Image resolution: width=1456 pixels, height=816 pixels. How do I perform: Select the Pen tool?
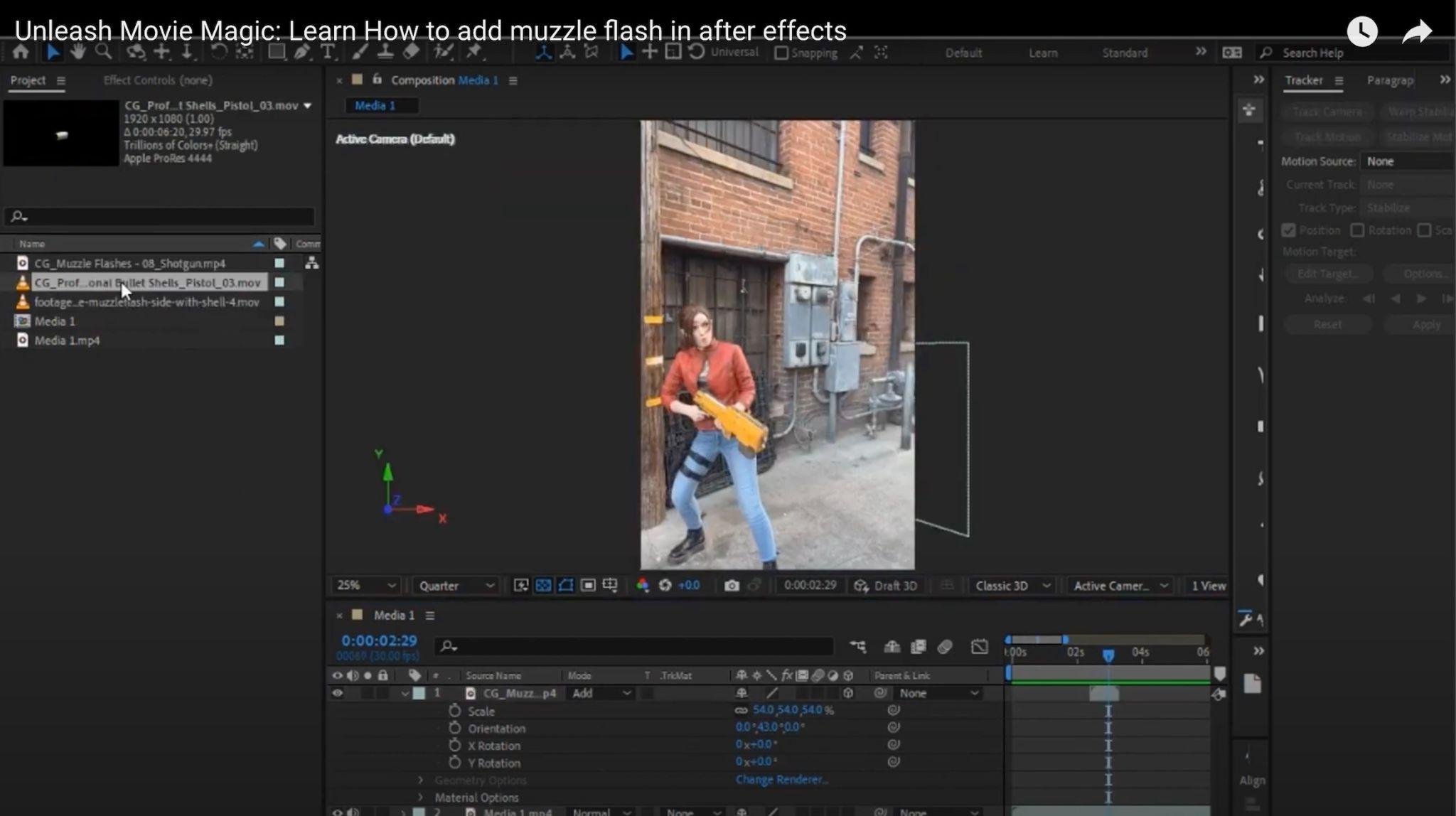click(302, 52)
